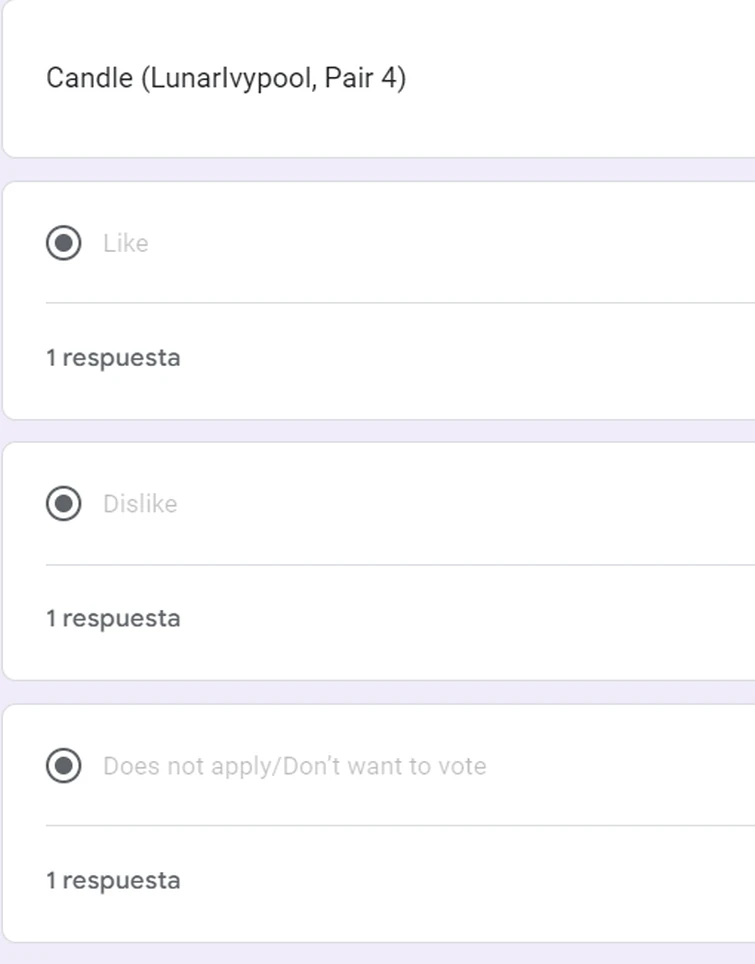
Task: Click the "Does not apply/Don't want to vote" label
Action: [294, 766]
